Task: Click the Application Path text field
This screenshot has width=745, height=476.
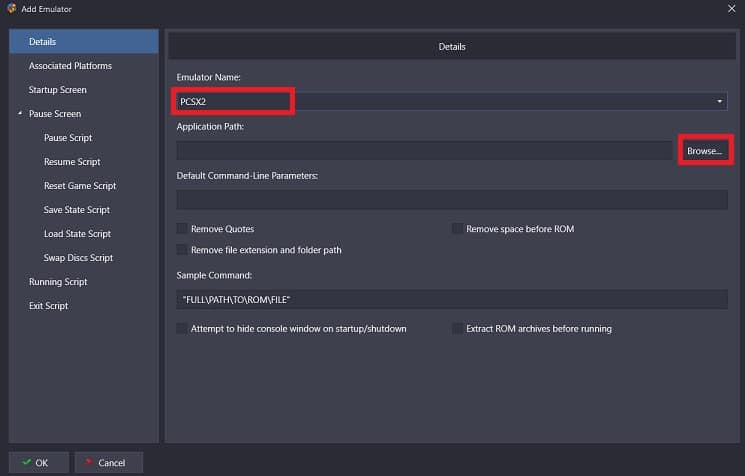Action: point(424,151)
